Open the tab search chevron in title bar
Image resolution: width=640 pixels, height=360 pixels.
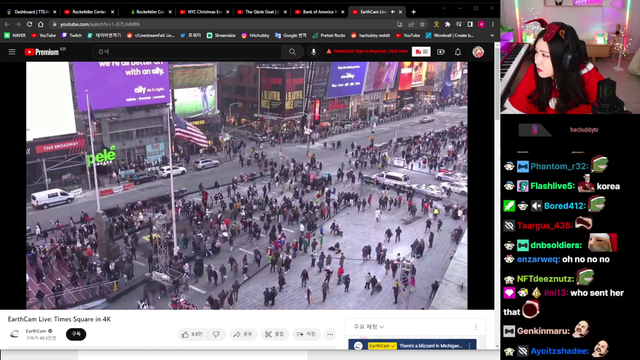444,8
